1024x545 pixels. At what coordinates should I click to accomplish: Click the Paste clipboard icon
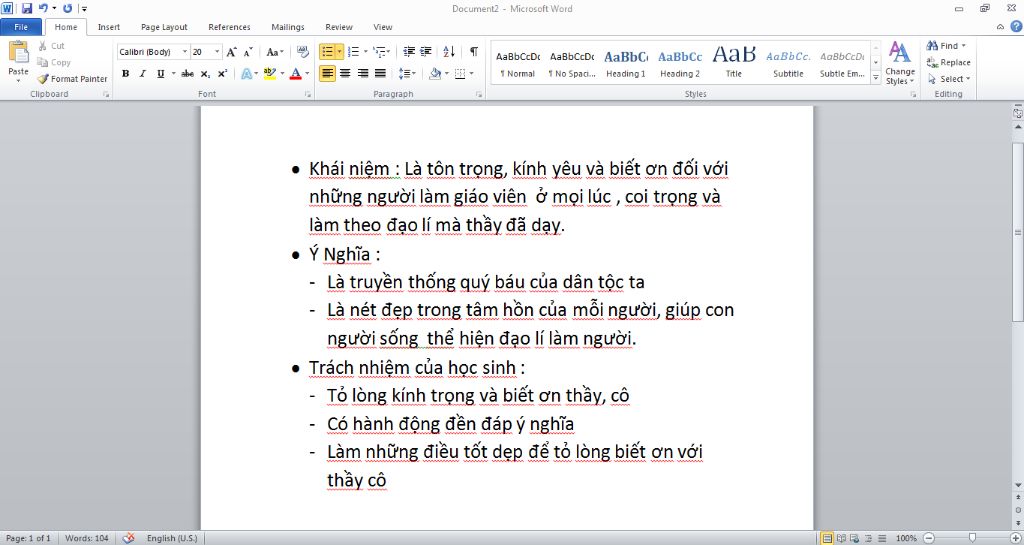pos(18,56)
